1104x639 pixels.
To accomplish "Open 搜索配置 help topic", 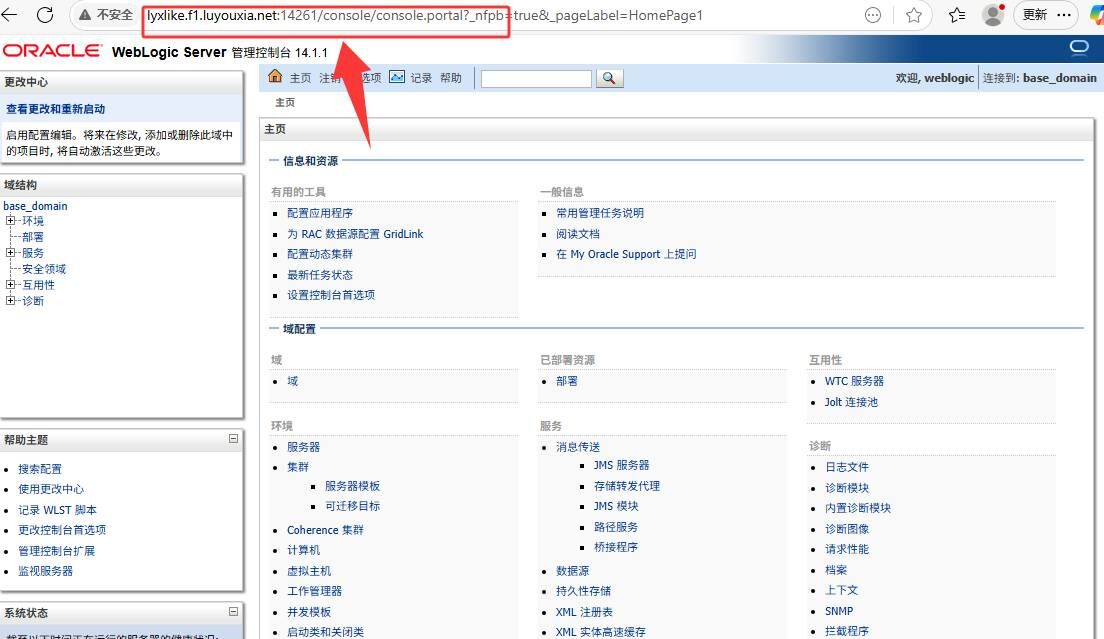I will pos(39,469).
